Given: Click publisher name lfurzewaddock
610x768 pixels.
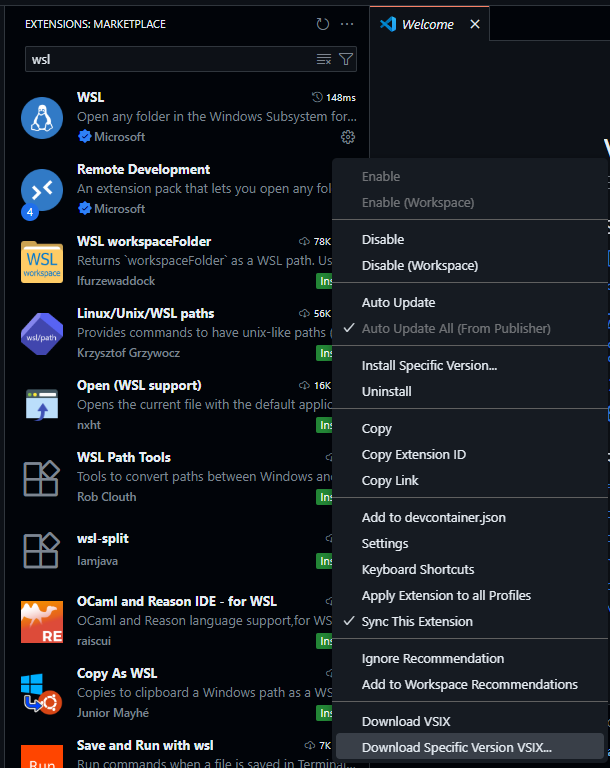Looking at the screenshot, I should click(x=116, y=281).
